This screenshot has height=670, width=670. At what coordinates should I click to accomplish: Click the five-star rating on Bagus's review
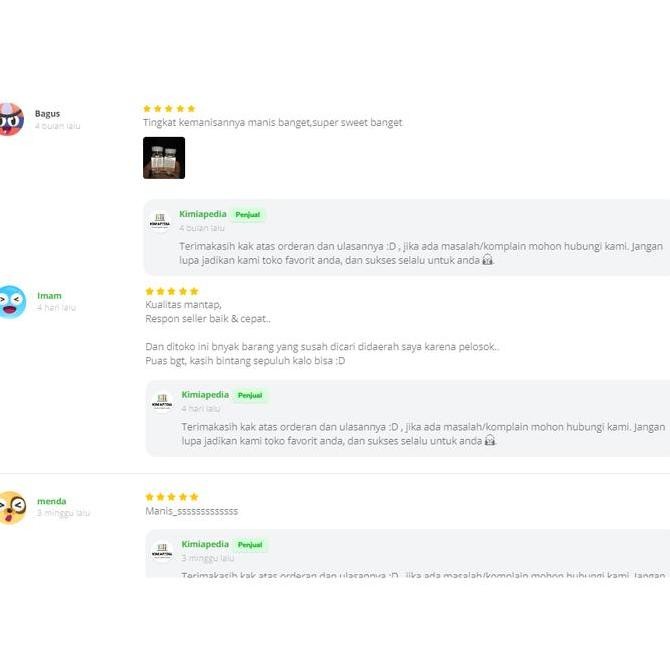[x=169, y=108]
